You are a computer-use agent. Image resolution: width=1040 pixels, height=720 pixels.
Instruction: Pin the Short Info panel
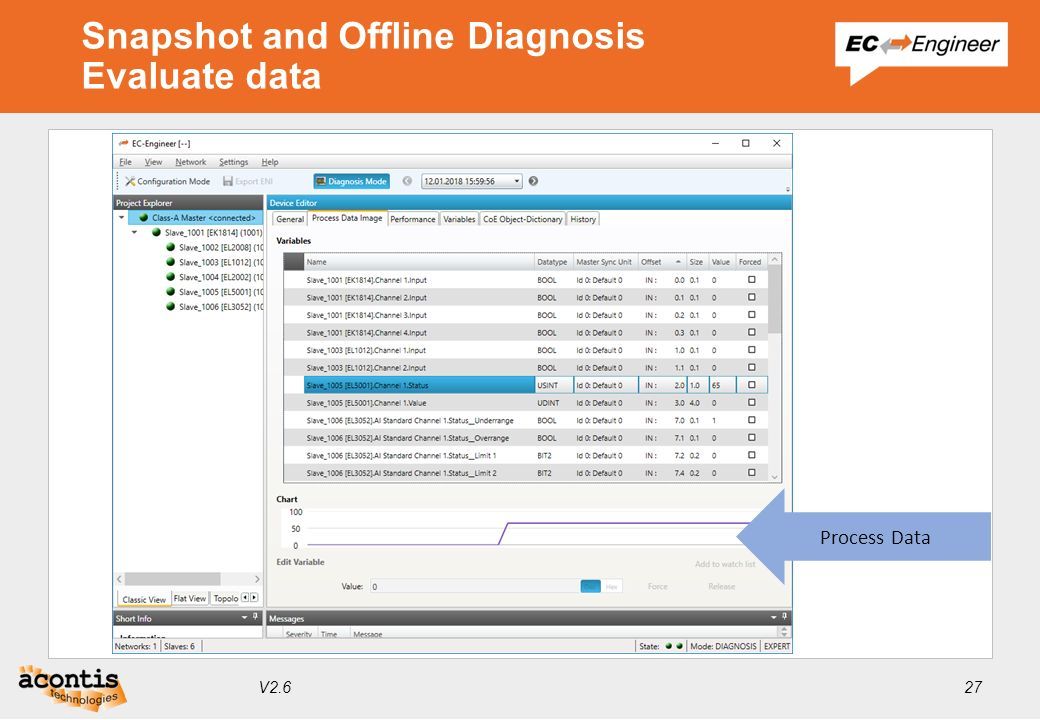pyautogui.click(x=255, y=617)
